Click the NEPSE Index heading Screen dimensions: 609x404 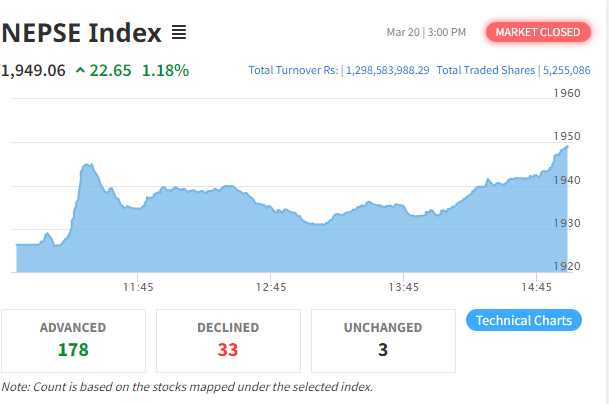pyautogui.click(x=81, y=33)
